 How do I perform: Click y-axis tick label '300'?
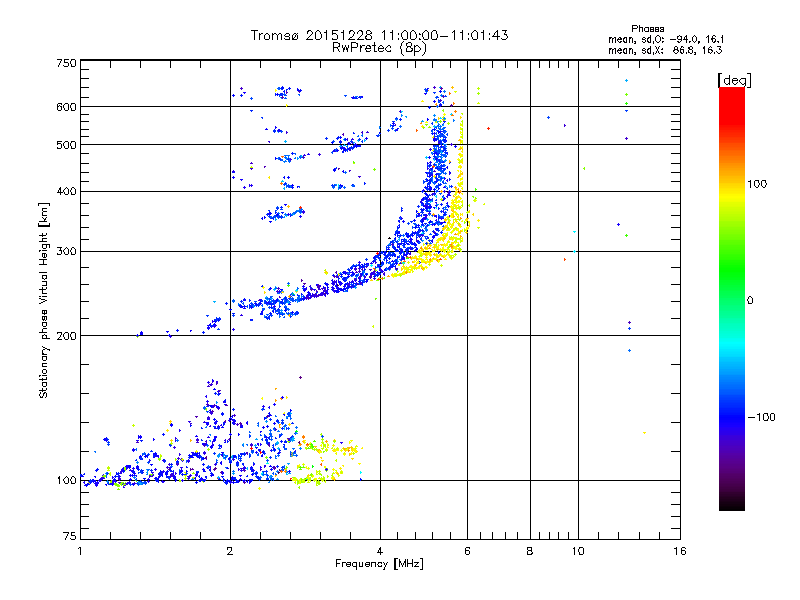66,251
